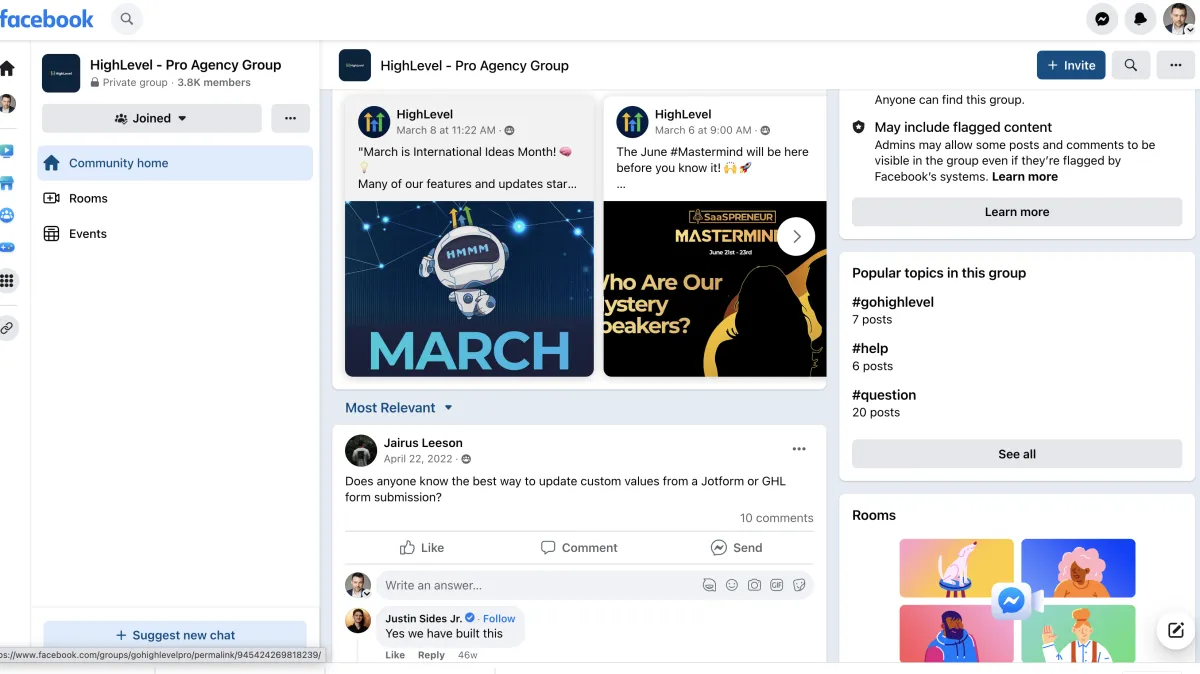Expand the Joined dropdown button
Image resolution: width=1200 pixels, height=674 pixels.
(x=152, y=118)
